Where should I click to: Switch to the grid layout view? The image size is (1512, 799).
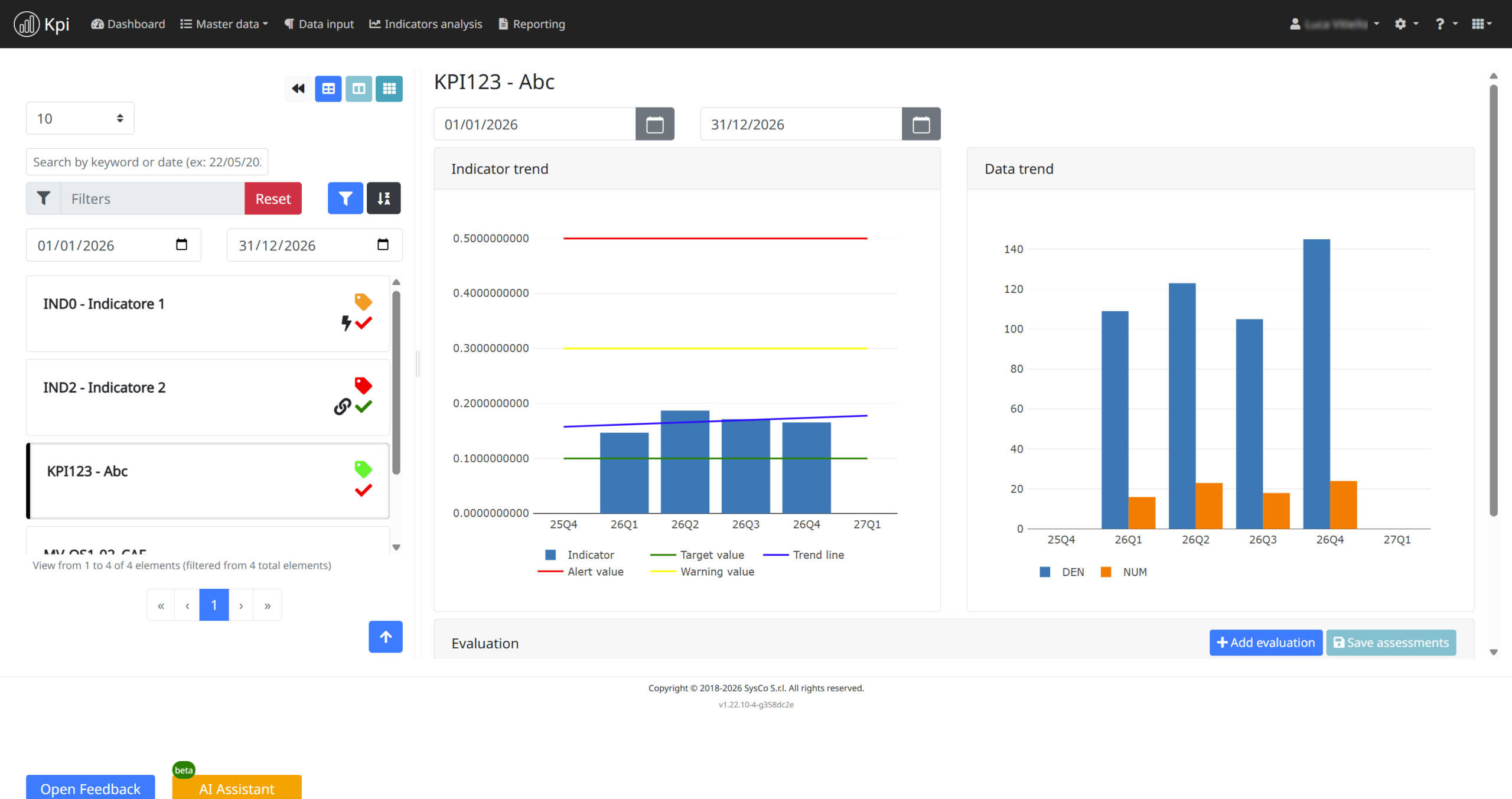point(389,89)
